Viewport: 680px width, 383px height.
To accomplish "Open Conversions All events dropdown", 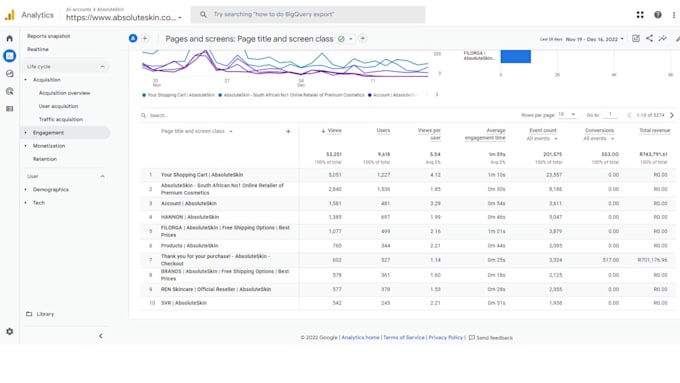I will click(x=599, y=139).
